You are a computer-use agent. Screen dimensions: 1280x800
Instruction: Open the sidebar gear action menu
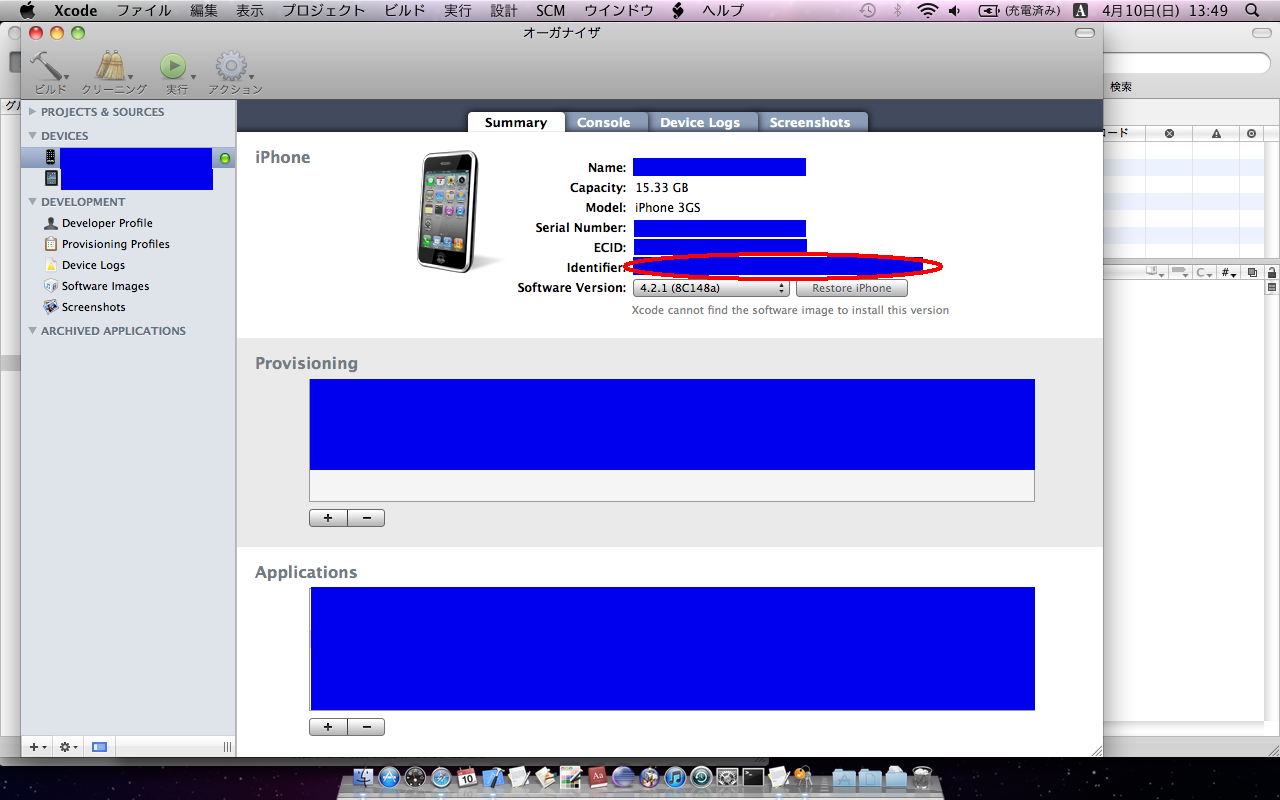click(68, 747)
